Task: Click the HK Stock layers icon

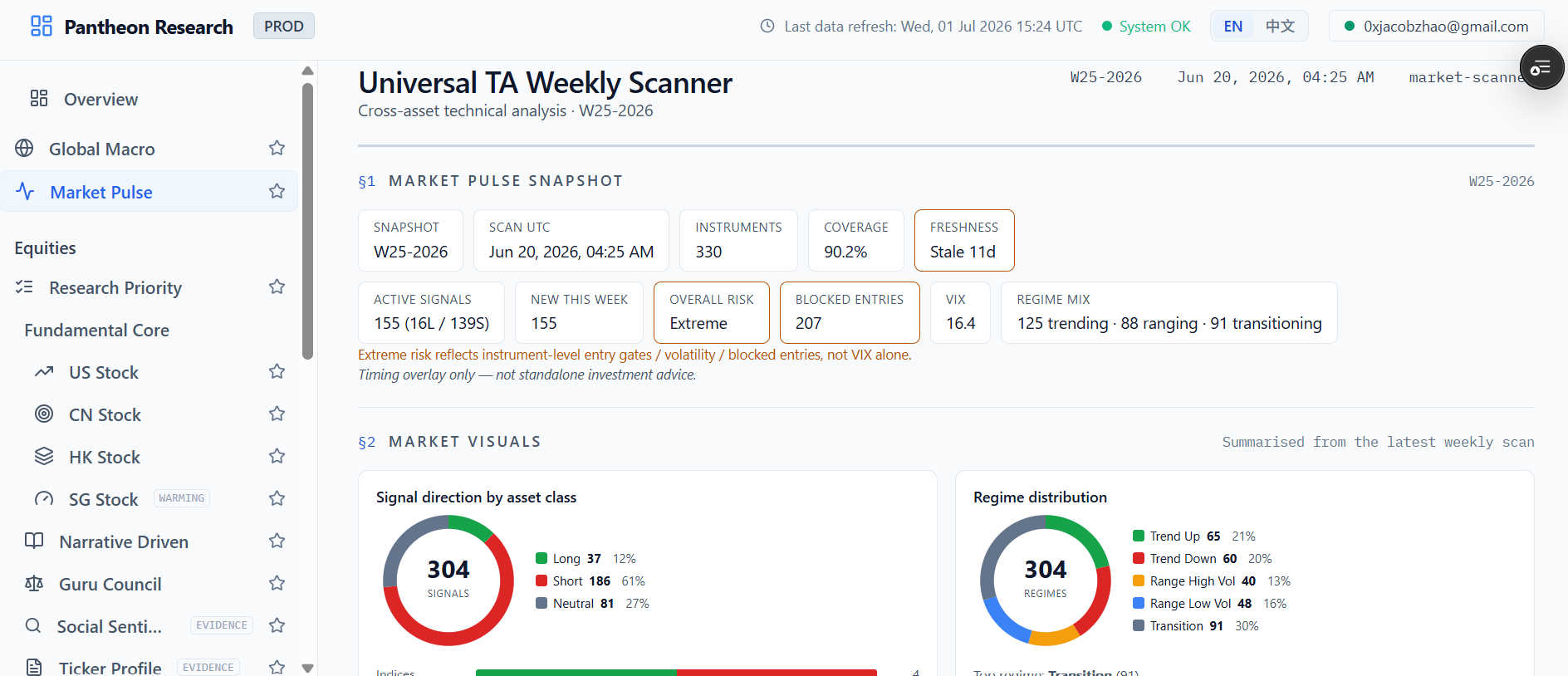Action: [44, 457]
